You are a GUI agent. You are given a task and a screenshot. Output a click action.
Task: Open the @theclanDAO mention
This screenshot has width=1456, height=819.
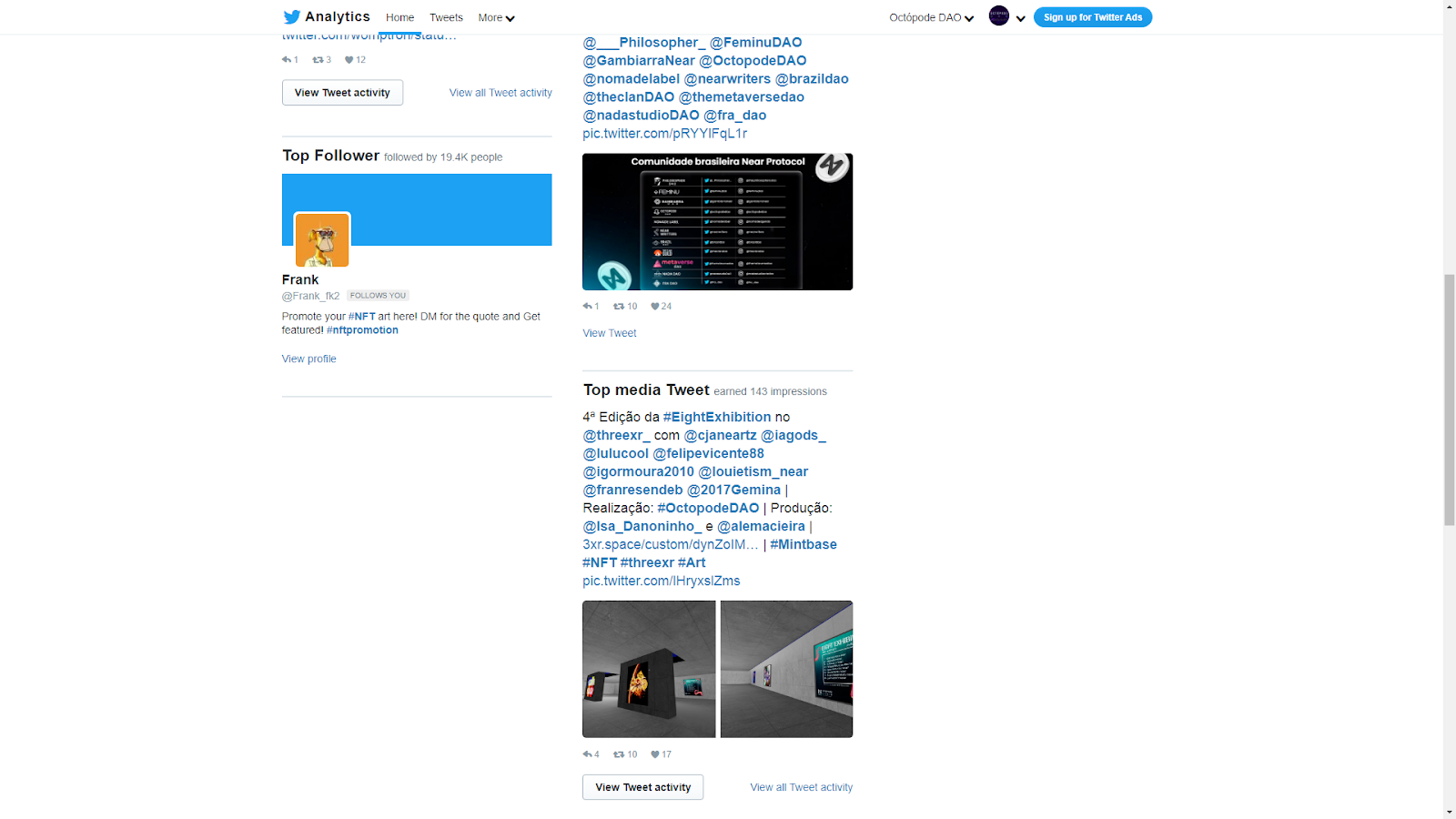[629, 96]
